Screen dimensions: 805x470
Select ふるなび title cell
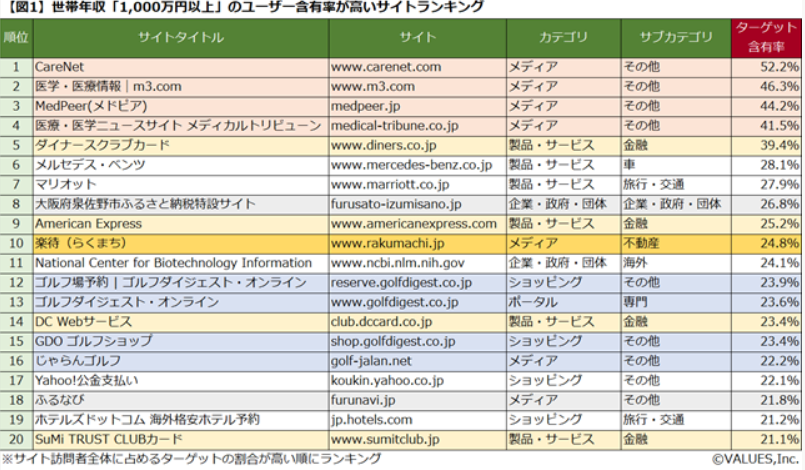[x=181, y=400]
